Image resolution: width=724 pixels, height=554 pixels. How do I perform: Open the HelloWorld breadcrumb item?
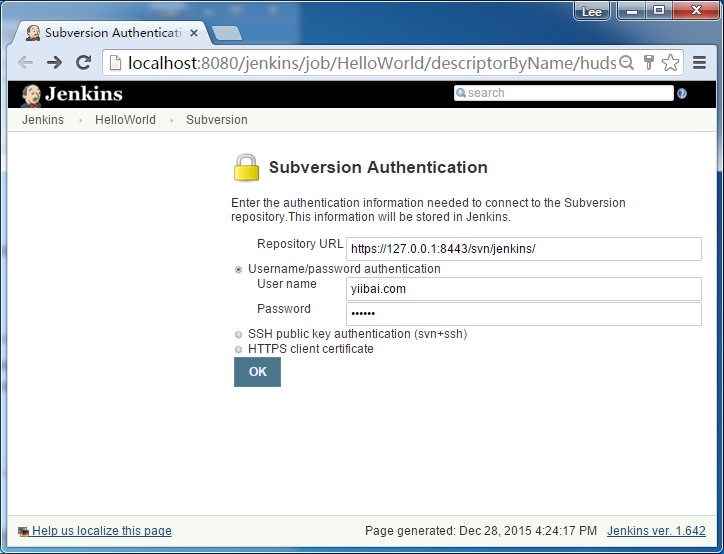(x=125, y=120)
